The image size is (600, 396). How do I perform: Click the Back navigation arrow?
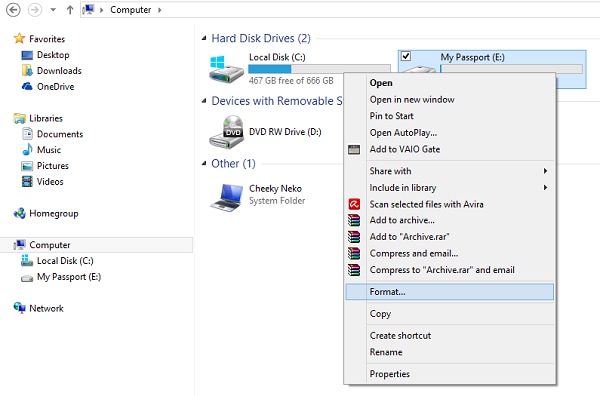13,10
